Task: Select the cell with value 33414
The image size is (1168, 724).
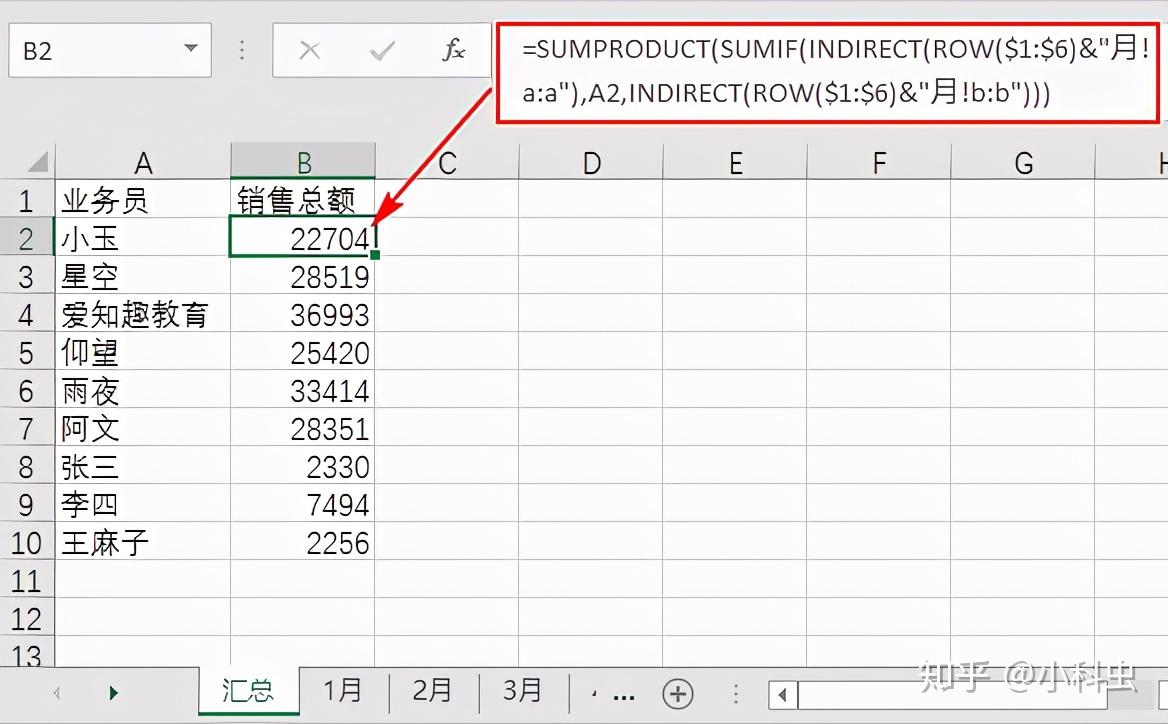Action: point(303,390)
